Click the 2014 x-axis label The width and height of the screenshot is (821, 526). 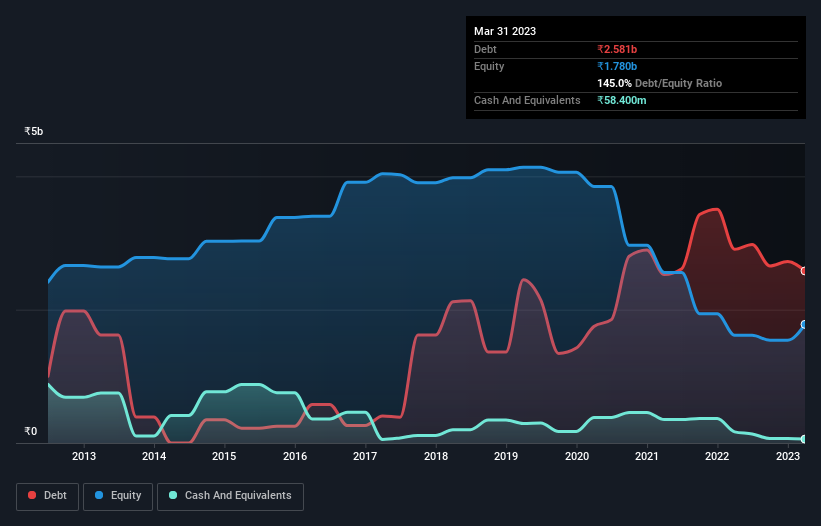[154, 456]
